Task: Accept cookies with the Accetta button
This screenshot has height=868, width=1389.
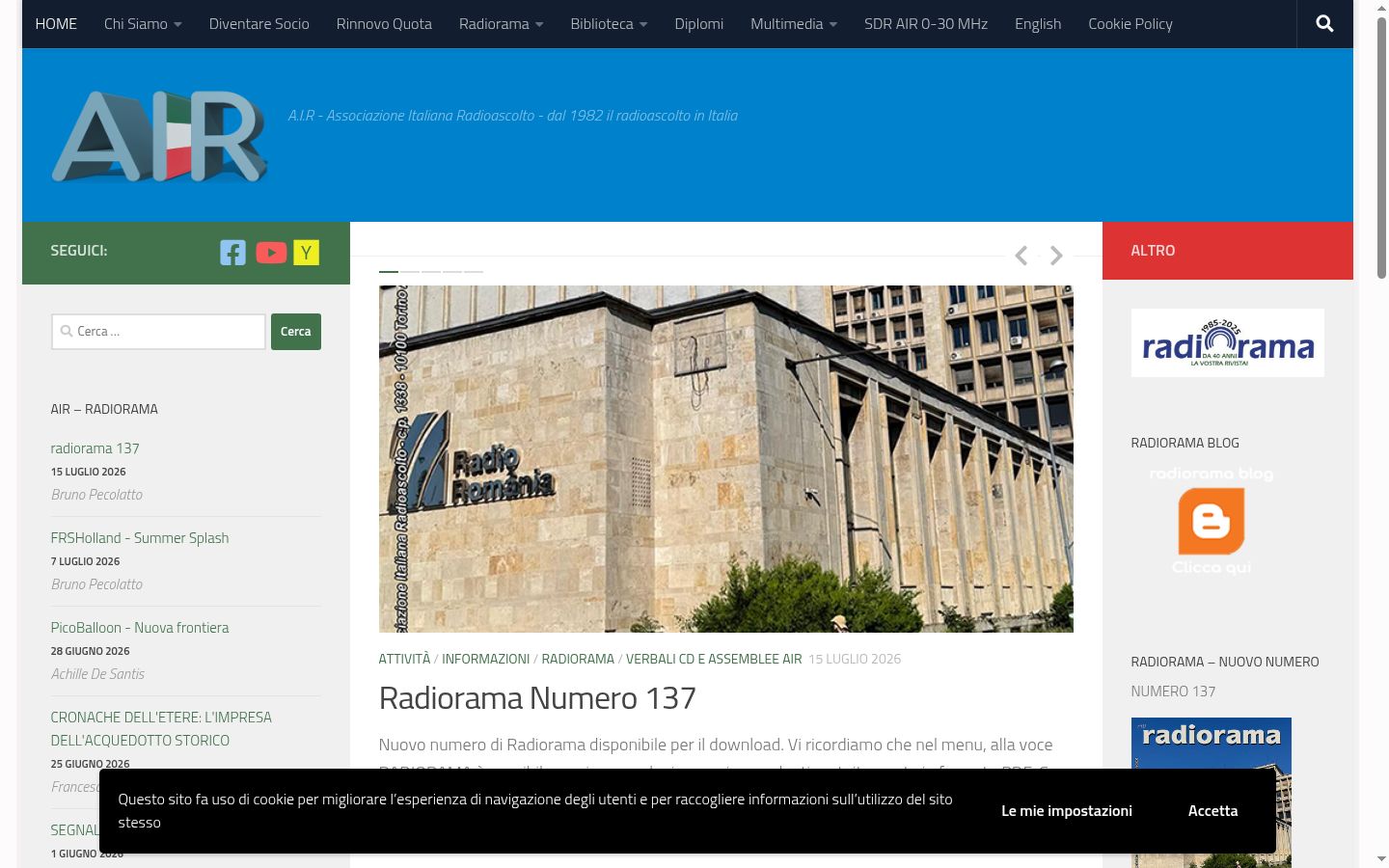Action: [x=1212, y=811]
